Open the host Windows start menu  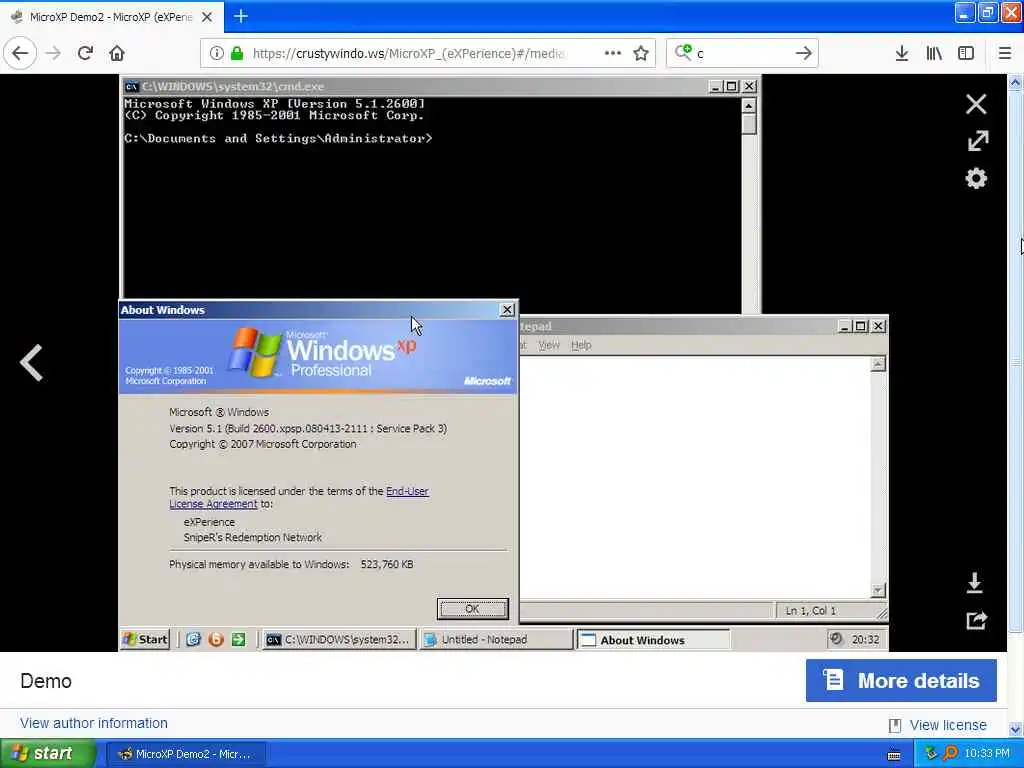(x=47, y=754)
